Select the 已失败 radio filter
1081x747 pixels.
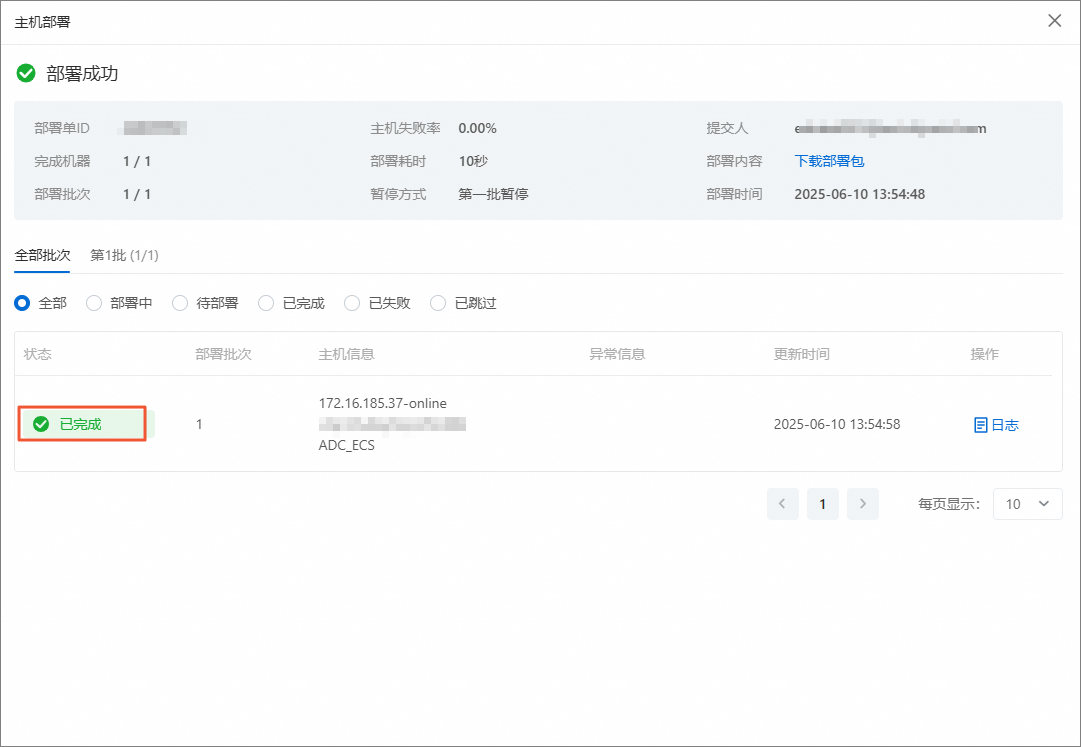tap(352, 303)
